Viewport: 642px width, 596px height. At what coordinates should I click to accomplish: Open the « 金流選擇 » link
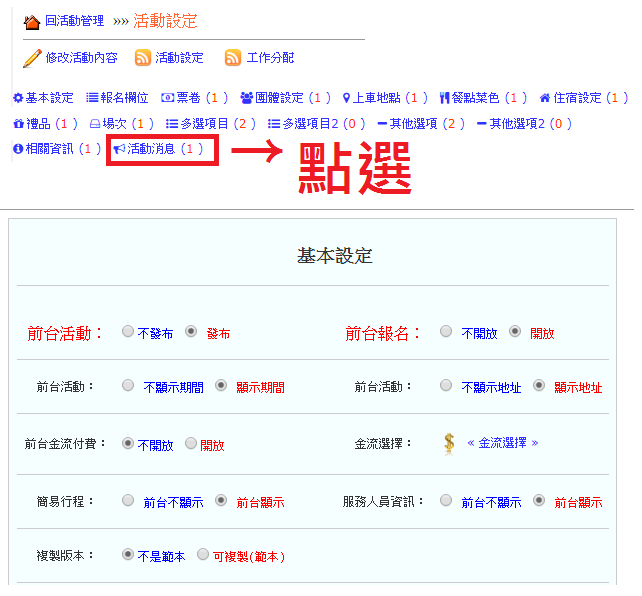(x=503, y=443)
